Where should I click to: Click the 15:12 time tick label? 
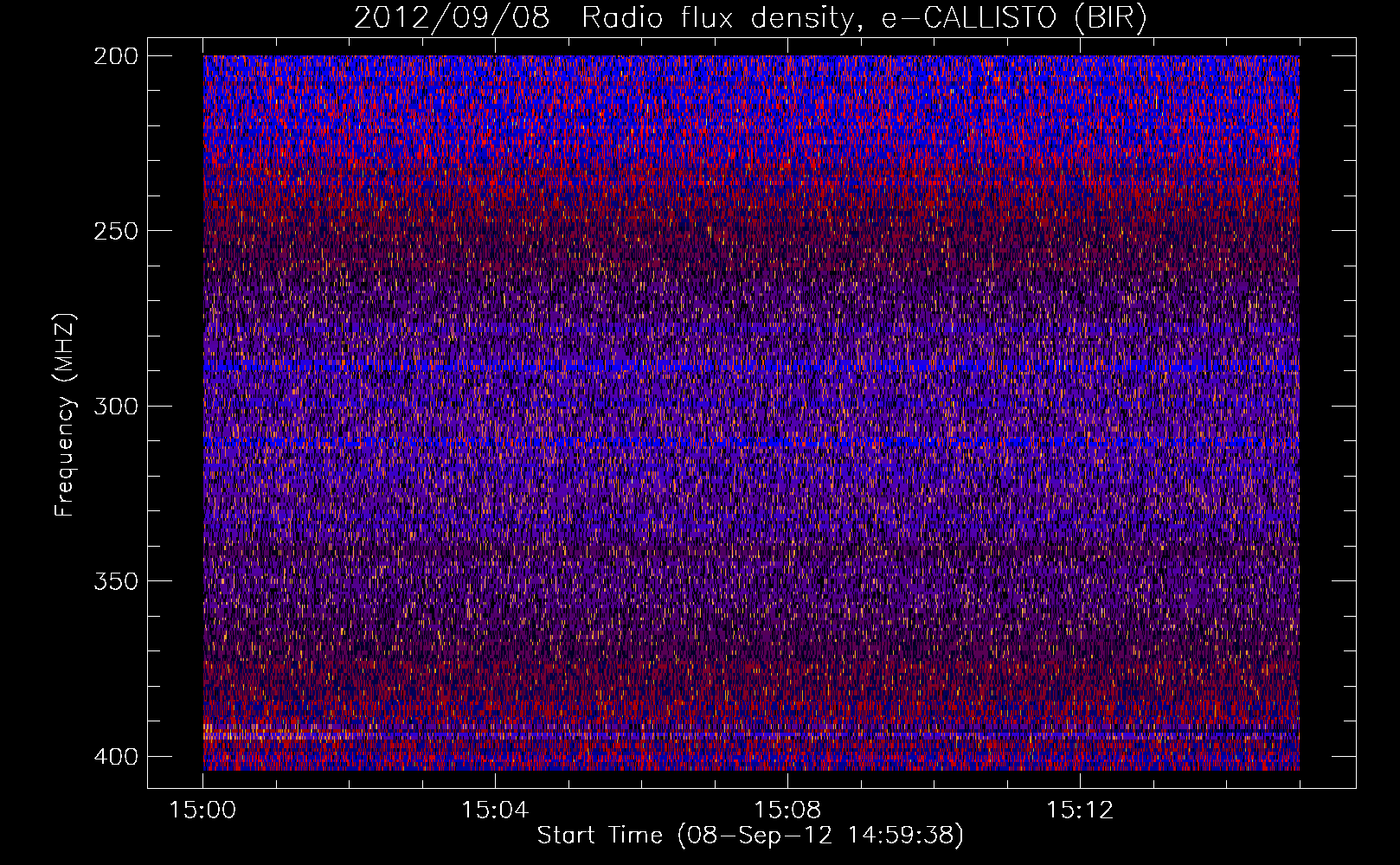point(1079,811)
